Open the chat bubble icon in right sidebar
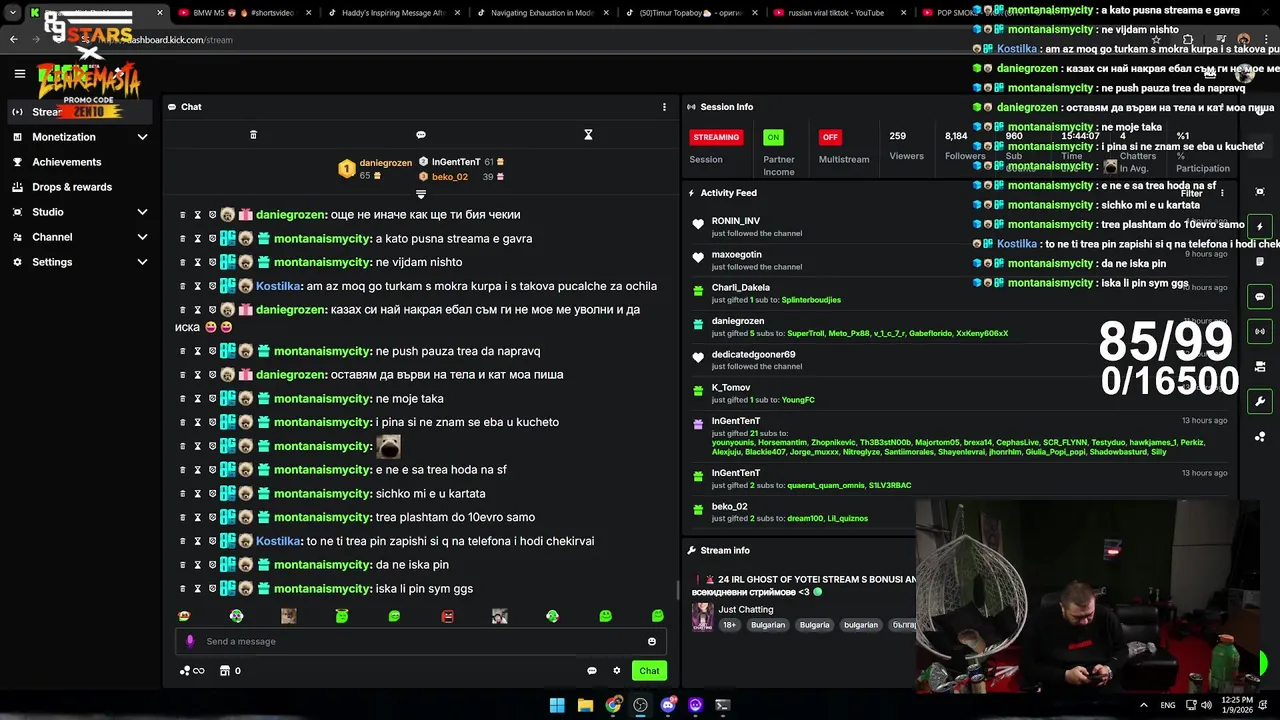The height and width of the screenshot is (720, 1280). (x=1260, y=297)
